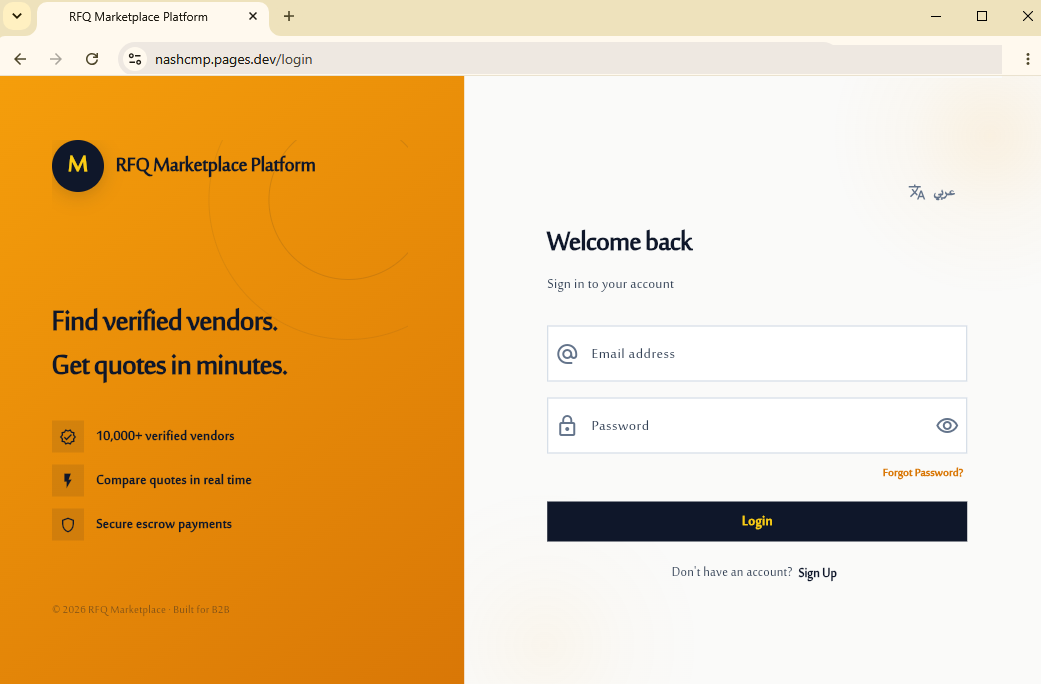Click the browser back arrow
Image resolution: width=1041 pixels, height=686 pixels.
pos(20,59)
